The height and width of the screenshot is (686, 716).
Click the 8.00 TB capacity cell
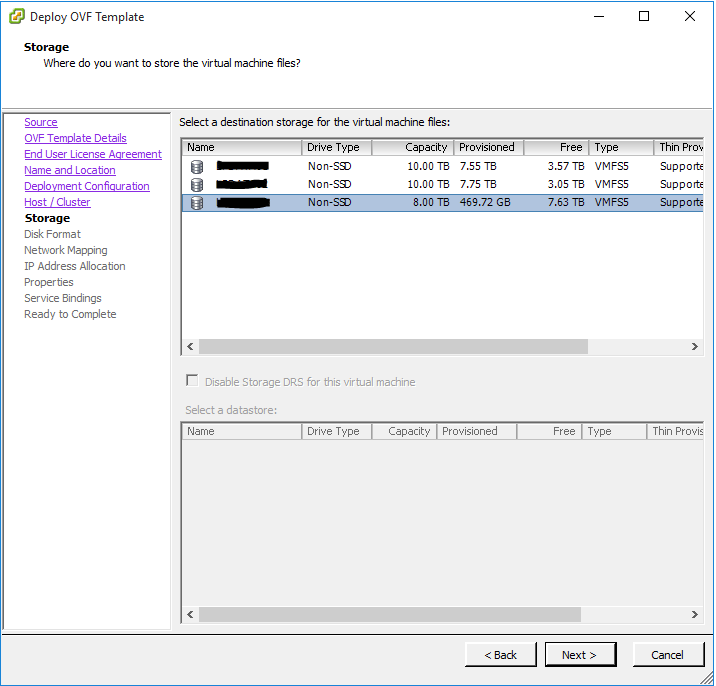tap(431, 202)
